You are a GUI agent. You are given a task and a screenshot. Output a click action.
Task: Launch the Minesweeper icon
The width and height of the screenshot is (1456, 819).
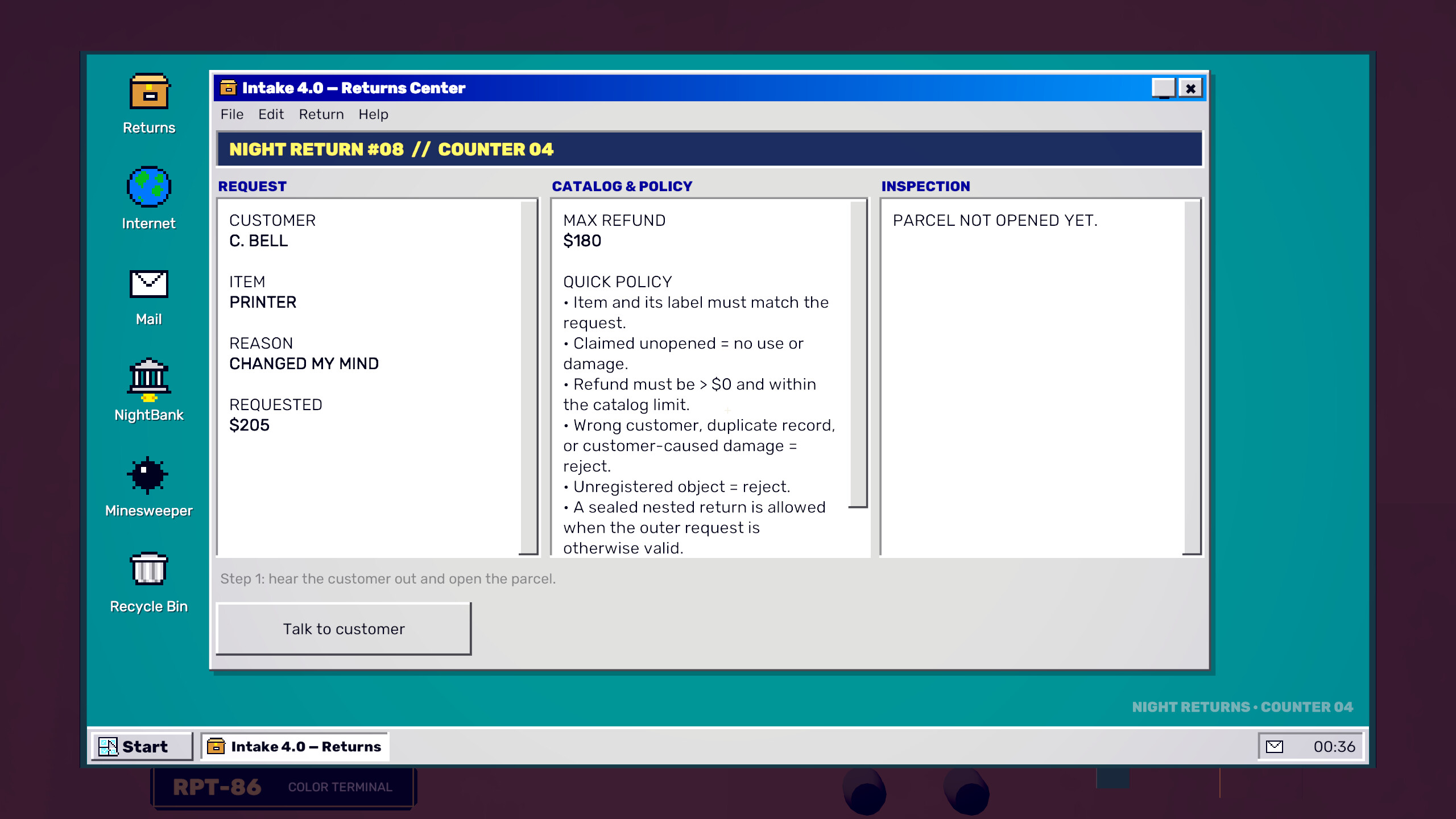point(148,487)
